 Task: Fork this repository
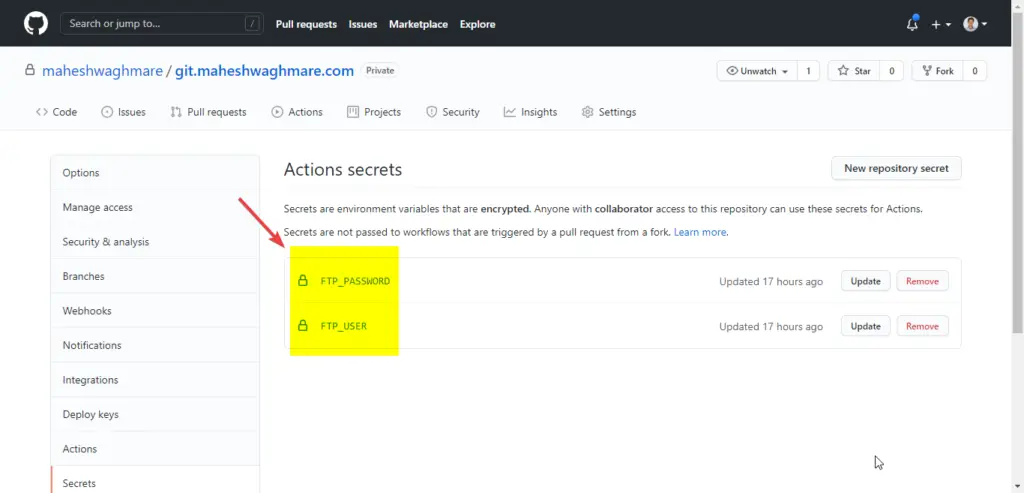[937, 71]
